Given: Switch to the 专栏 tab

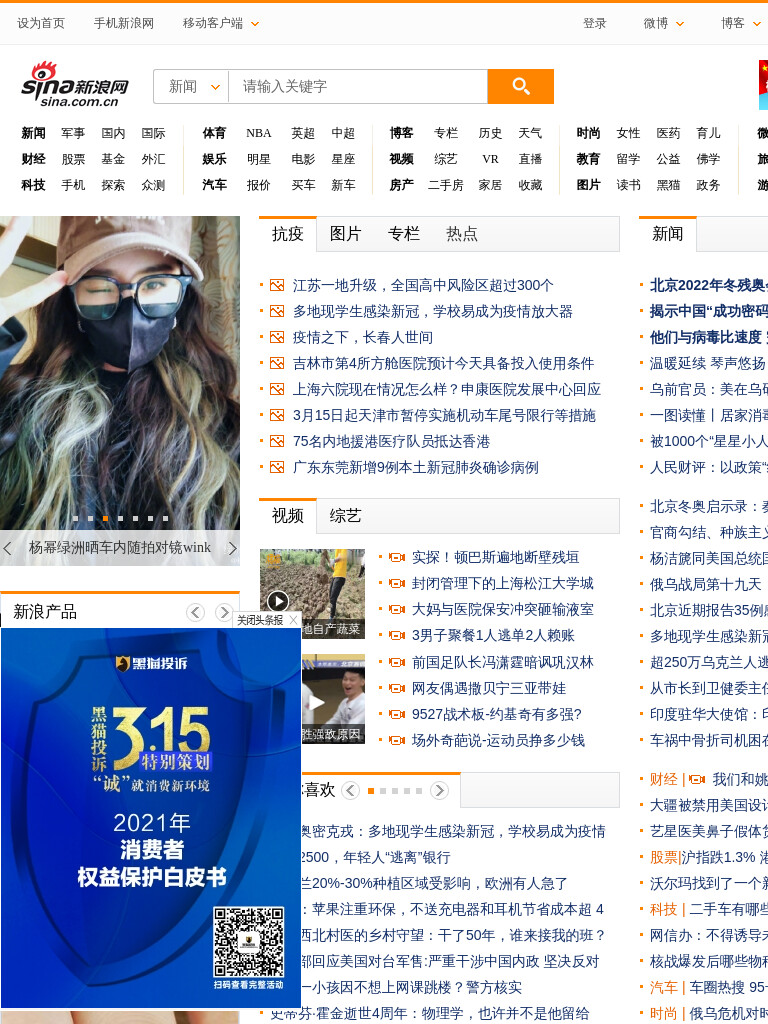Looking at the screenshot, I should click(404, 234).
